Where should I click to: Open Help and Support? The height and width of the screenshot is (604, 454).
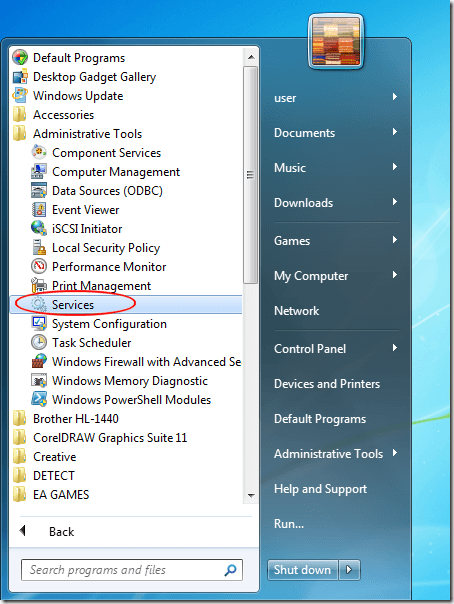[x=320, y=489]
